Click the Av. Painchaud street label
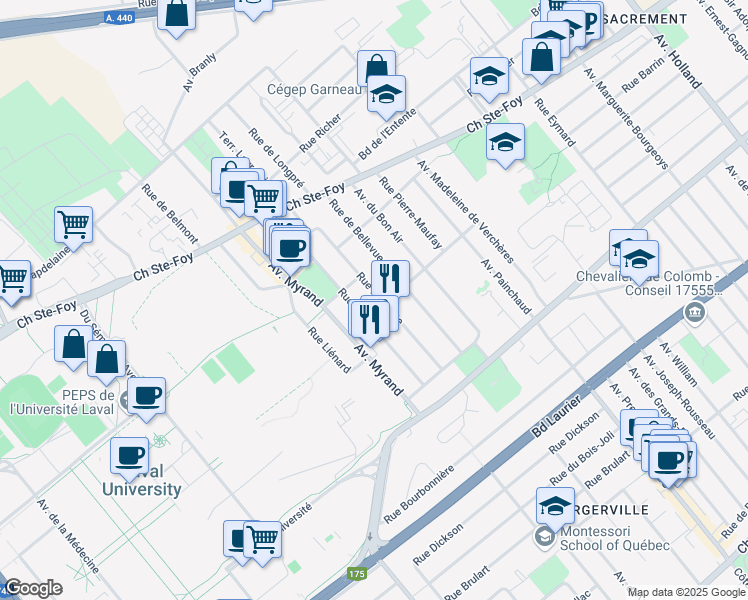Screen dimensions: 748x600 point(506,287)
